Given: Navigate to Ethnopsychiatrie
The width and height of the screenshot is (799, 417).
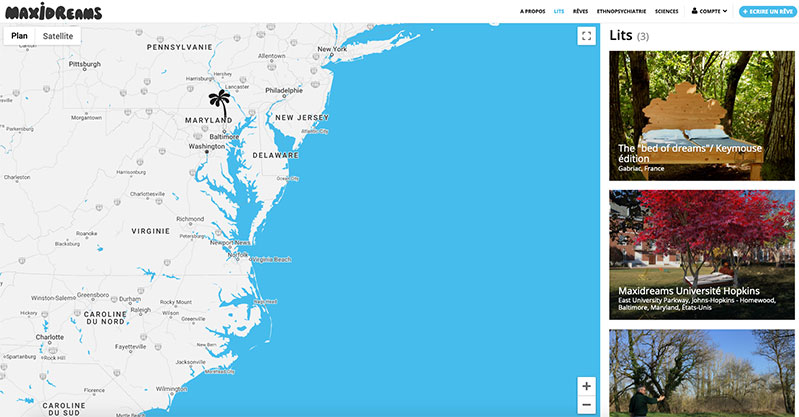Looking at the screenshot, I should [622, 11].
